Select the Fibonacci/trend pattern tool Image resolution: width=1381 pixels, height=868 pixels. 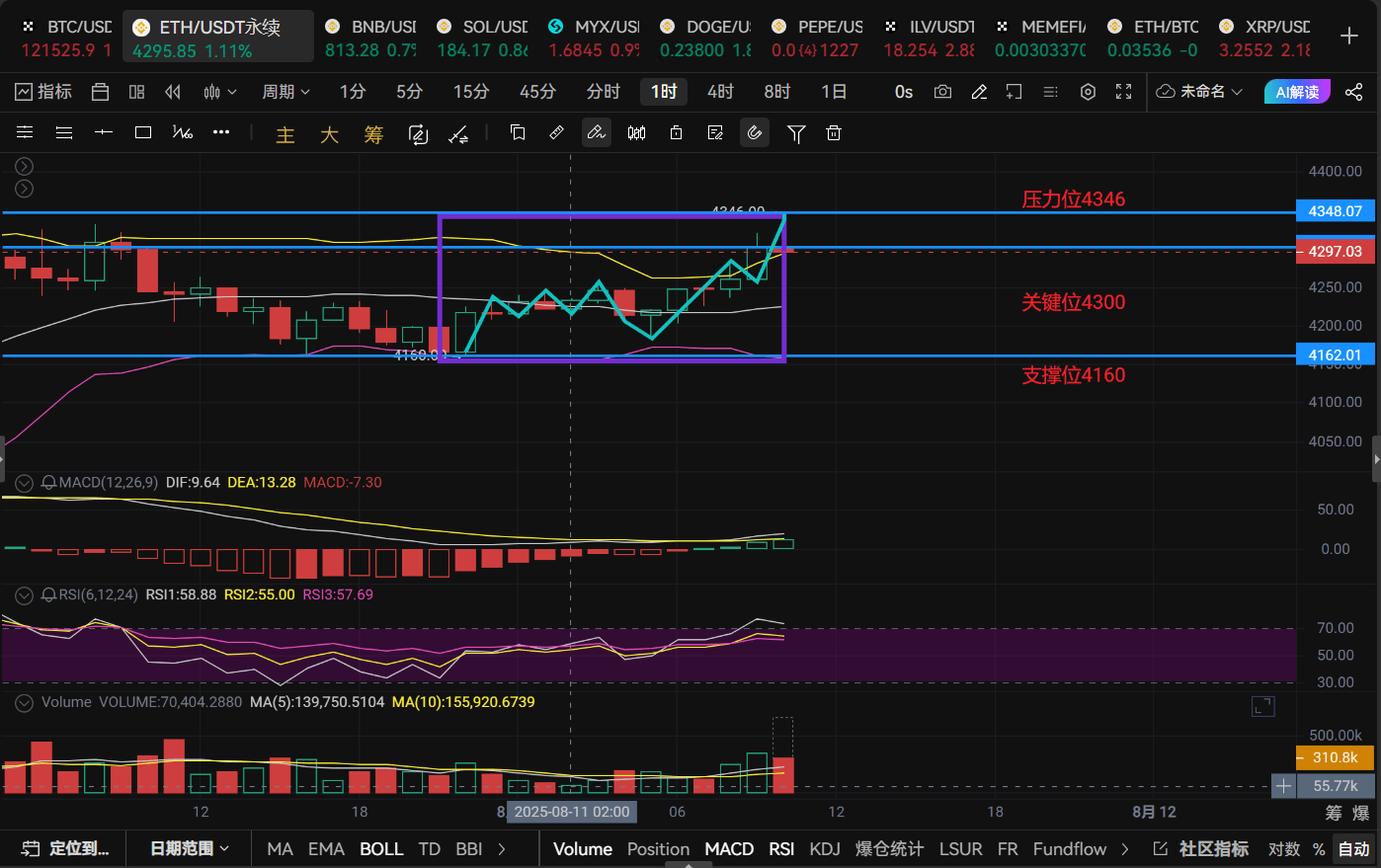pos(183,132)
